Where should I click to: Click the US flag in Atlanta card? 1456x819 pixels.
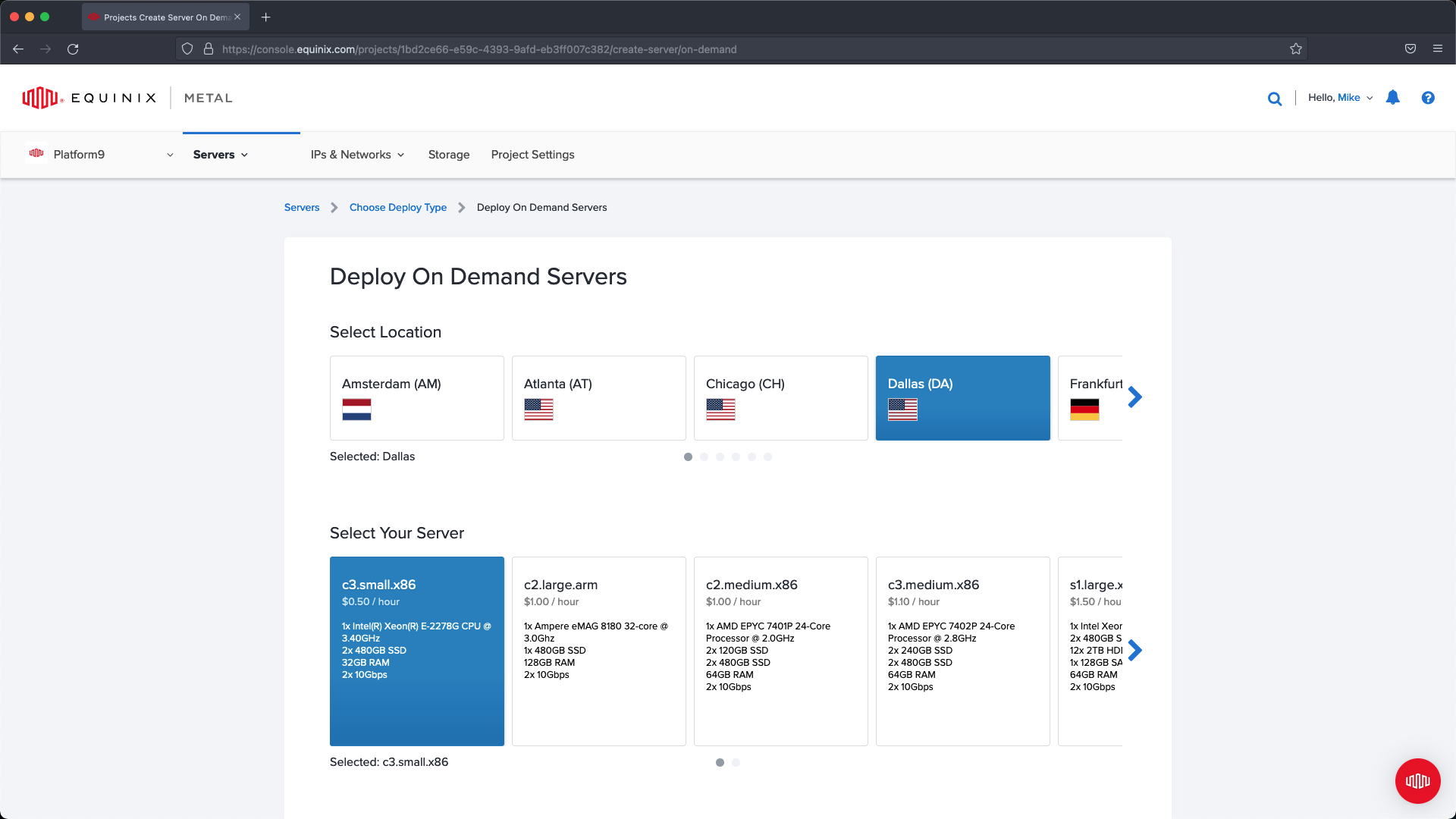click(x=538, y=409)
